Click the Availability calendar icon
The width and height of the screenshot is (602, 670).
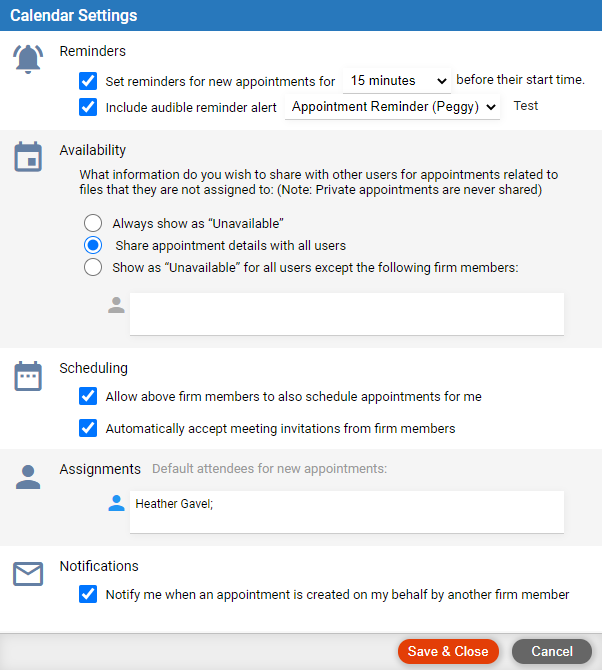(x=28, y=158)
